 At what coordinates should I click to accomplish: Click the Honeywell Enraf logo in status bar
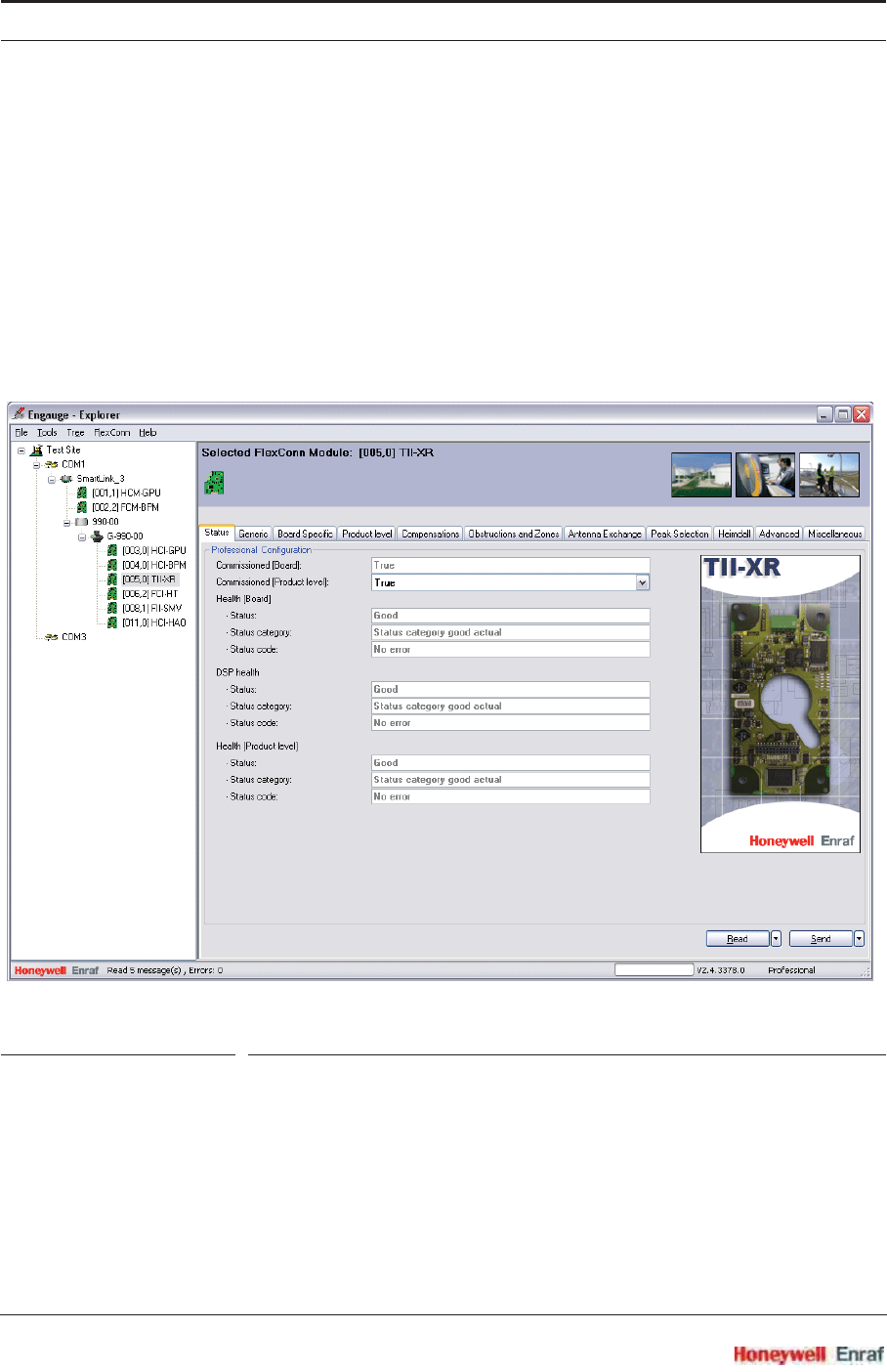57,970
